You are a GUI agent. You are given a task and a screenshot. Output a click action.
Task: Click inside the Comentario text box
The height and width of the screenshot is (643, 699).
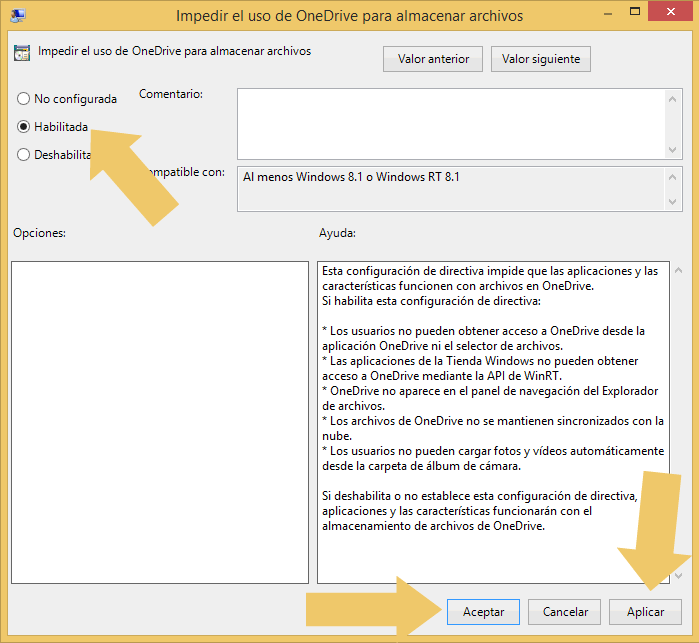click(x=450, y=122)
